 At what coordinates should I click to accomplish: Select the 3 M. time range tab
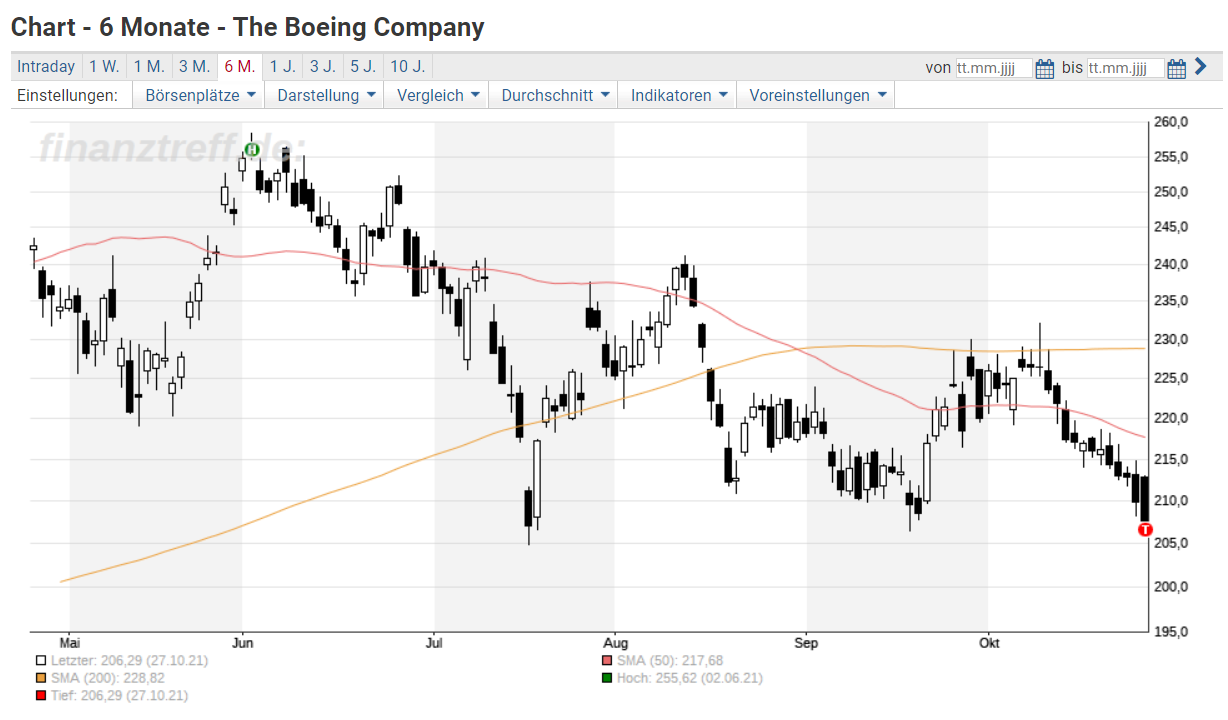pos(194,67)
